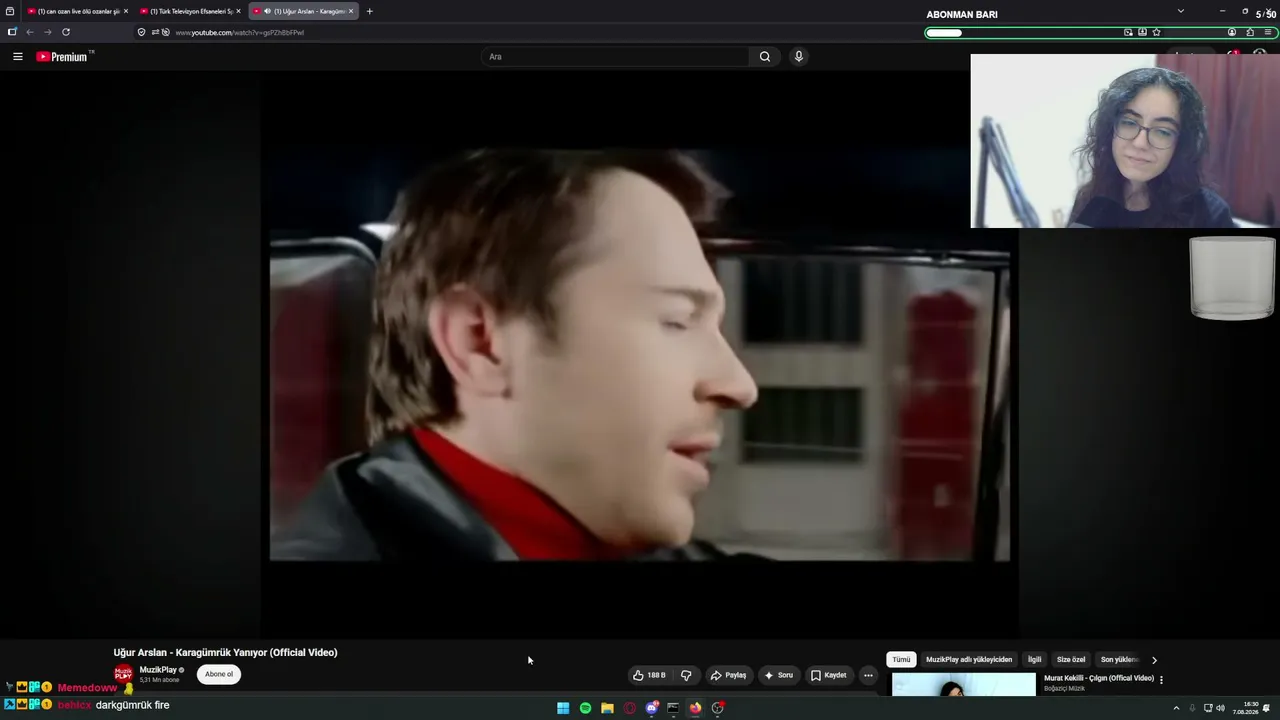Viewport: 1280px width, 720px height.
Task: Open the Windows Start menu
Action: point(563,708)
